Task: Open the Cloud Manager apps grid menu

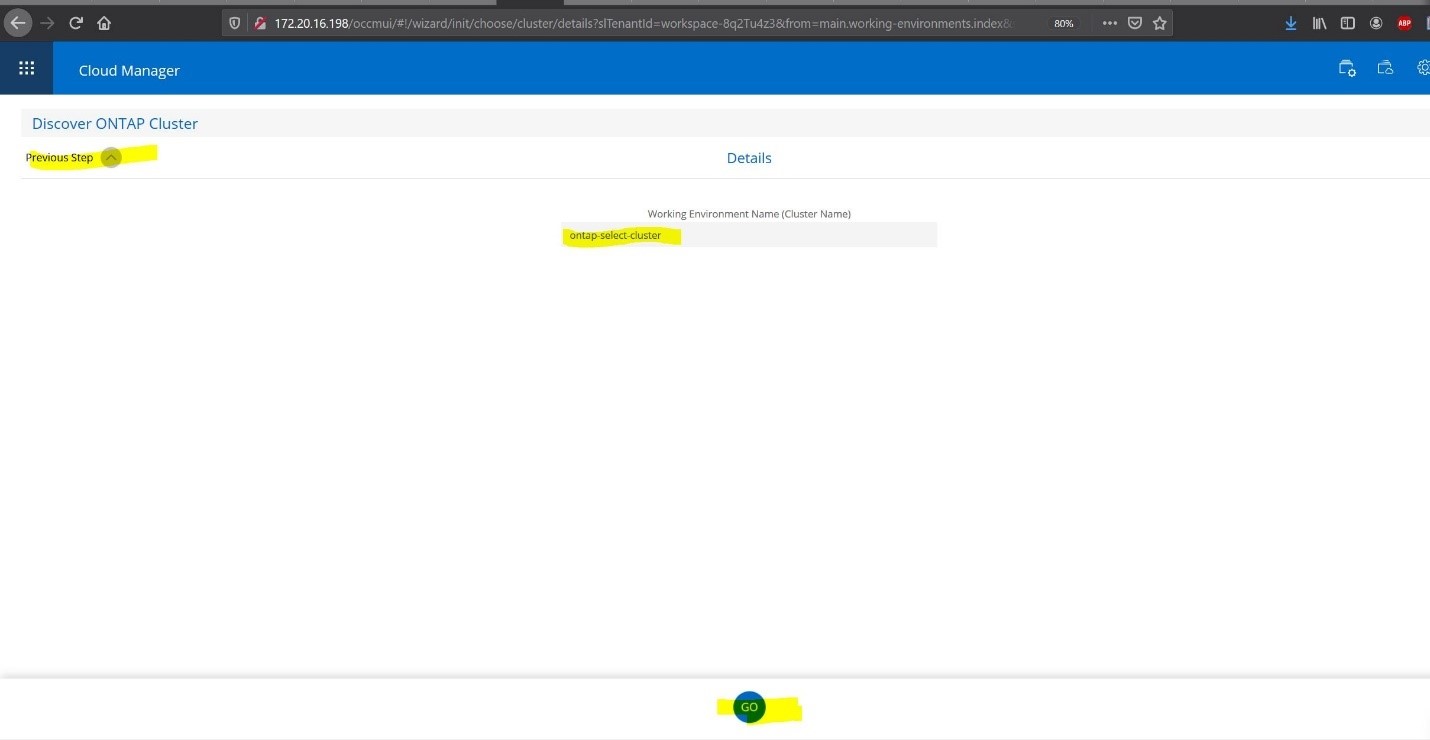Action: coord(26,68)
